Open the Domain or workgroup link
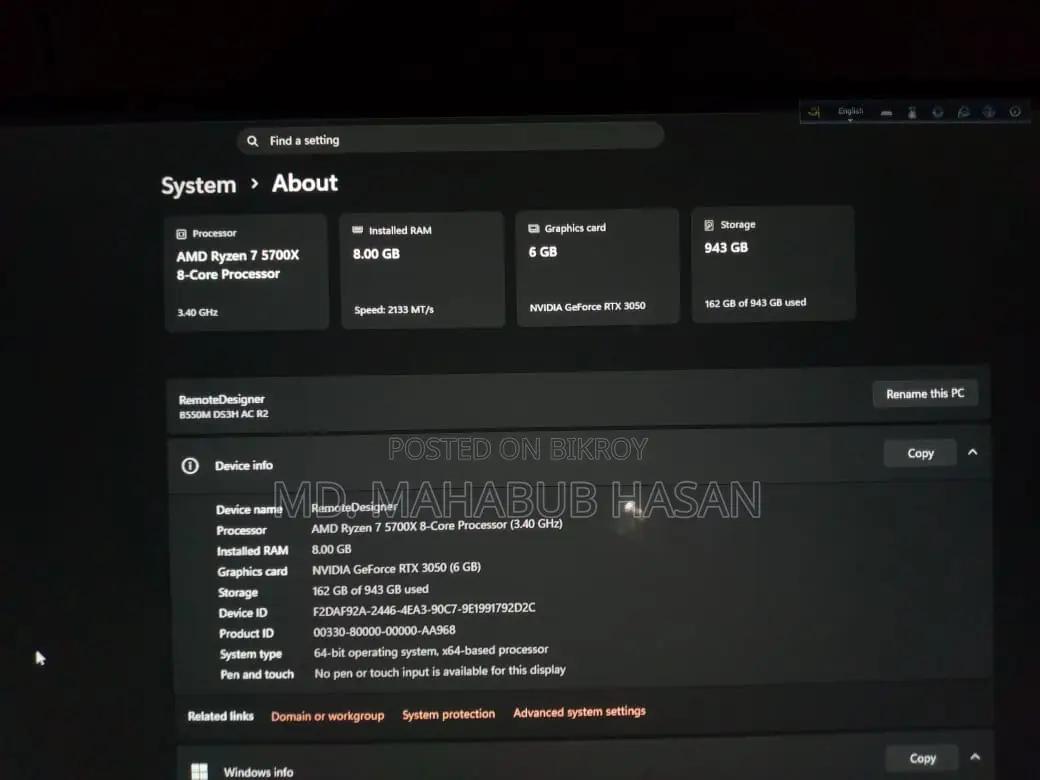1040x780 pixels. pos(328,716)
